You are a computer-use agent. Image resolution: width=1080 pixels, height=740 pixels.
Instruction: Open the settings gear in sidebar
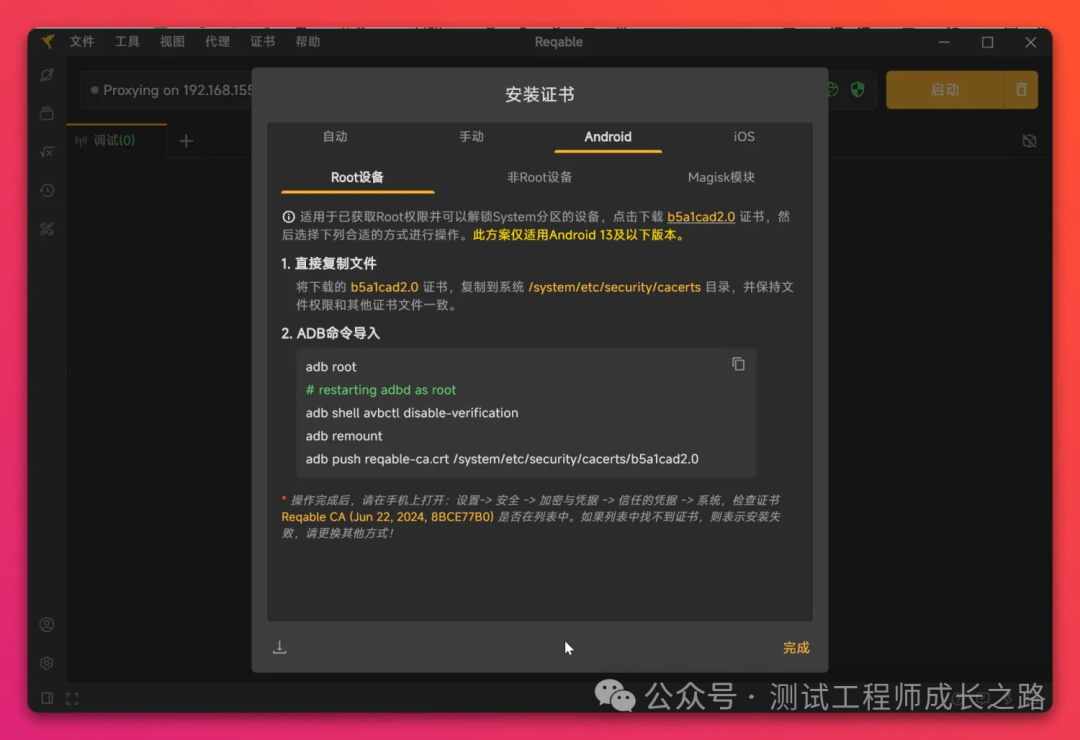point(47,663)
